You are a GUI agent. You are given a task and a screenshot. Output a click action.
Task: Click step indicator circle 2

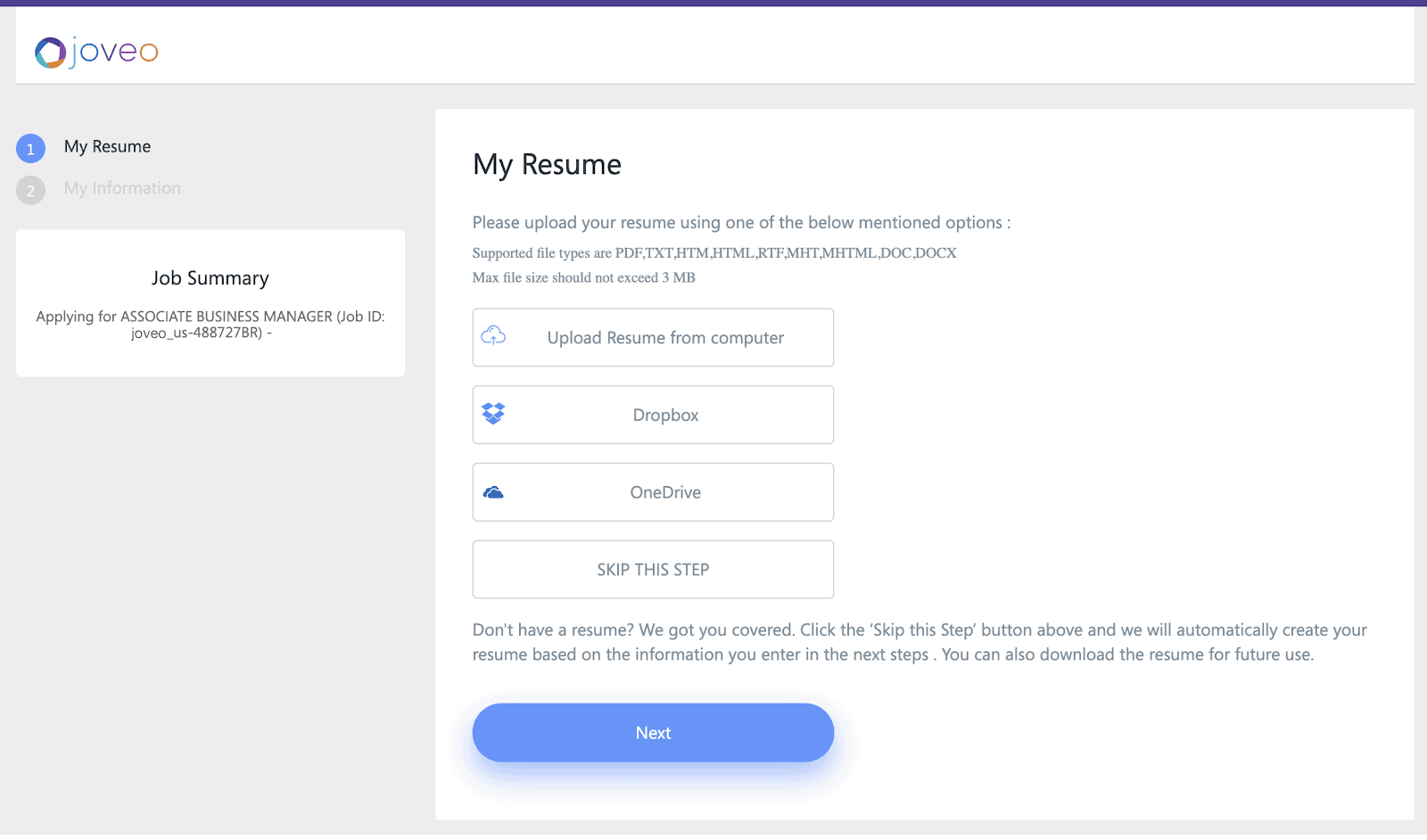(x=30, y=190)
